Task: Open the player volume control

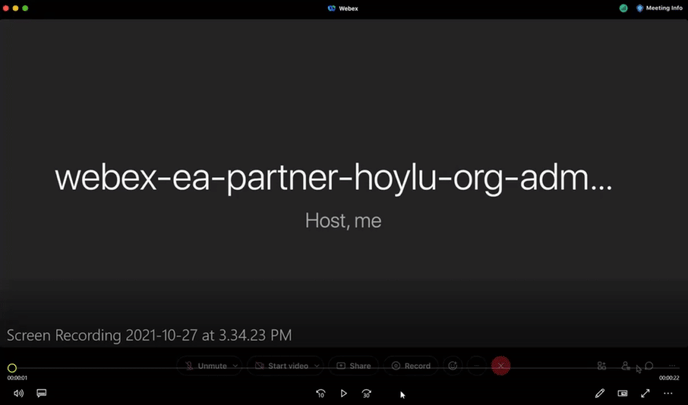Action: (18, 393)
